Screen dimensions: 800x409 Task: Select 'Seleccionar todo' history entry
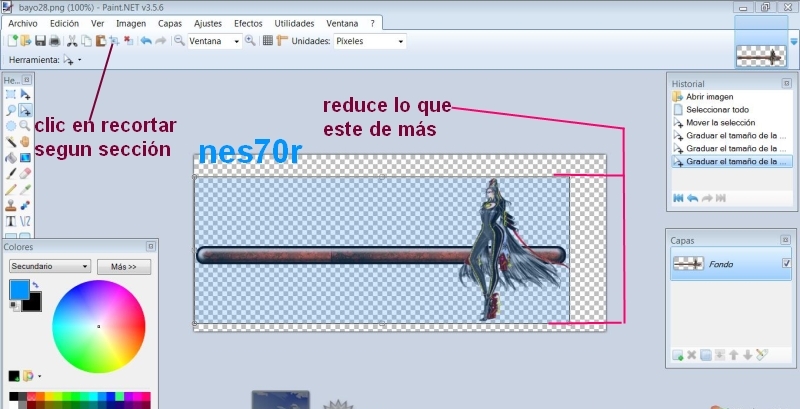[x=717, y=110]
